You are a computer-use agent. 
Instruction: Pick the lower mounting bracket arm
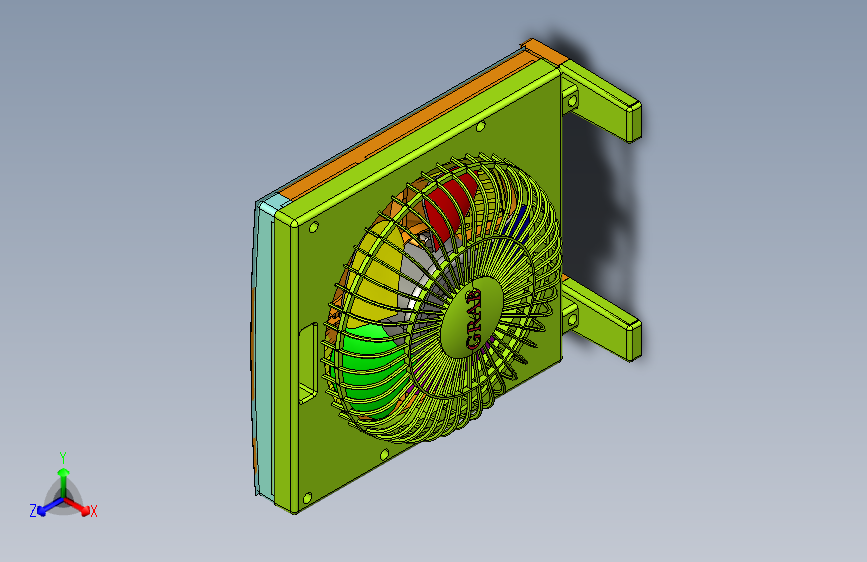601,318
